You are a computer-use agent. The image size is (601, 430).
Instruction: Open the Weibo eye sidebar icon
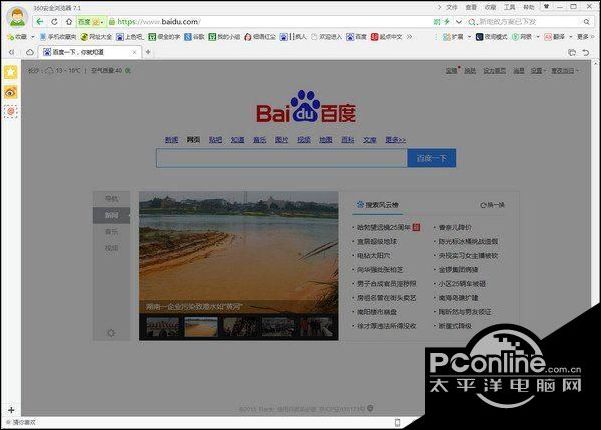tap(11, 92)
